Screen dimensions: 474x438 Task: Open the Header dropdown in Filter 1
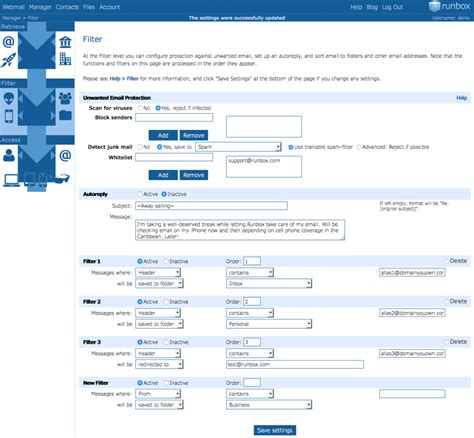(x=158, y=273)
